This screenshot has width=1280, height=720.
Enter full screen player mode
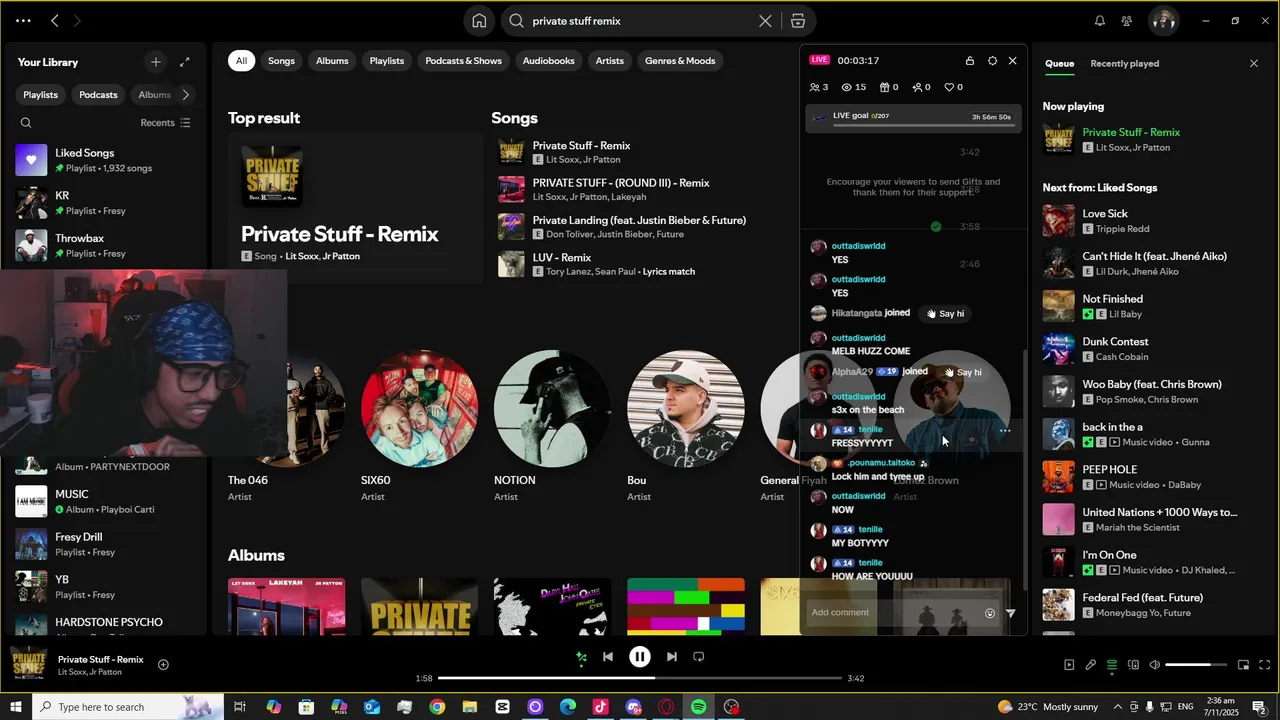[1265, 665]
